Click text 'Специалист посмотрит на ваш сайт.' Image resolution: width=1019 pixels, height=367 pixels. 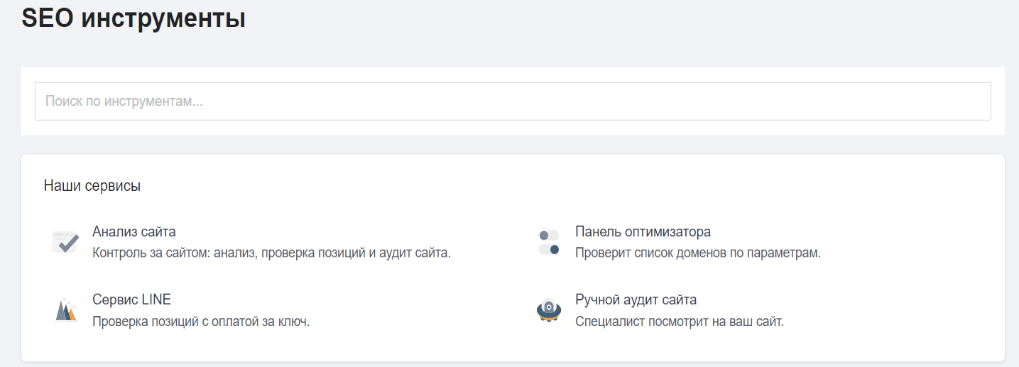[679, 321]
